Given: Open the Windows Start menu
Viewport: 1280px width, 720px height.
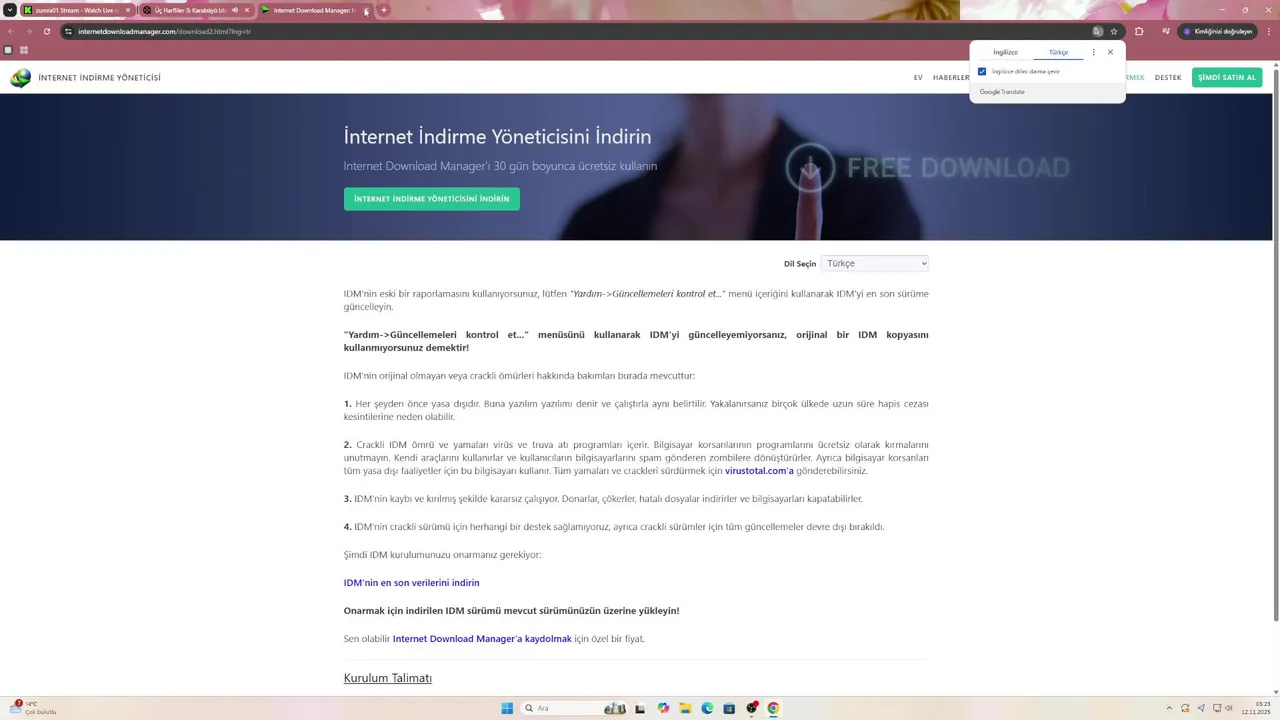Looking at the screenshot, I should click(507, 708).
